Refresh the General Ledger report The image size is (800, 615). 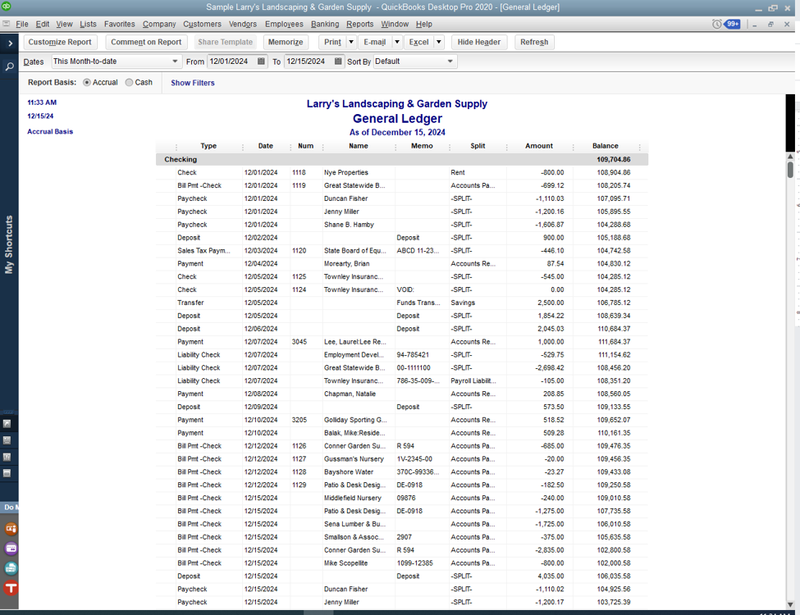coord(534,42)
